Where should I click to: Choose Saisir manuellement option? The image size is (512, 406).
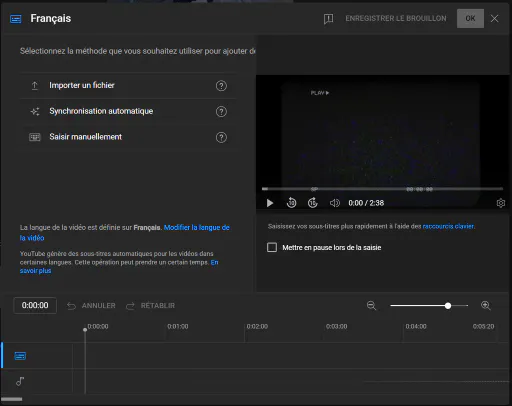tap(128, 137)
